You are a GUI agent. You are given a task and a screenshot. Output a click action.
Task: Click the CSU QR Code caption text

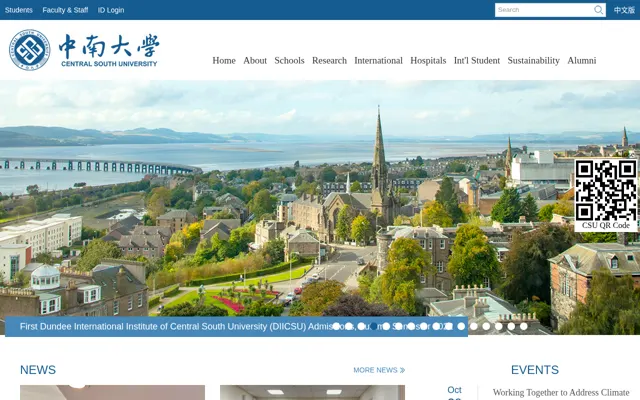click(606, 225)
